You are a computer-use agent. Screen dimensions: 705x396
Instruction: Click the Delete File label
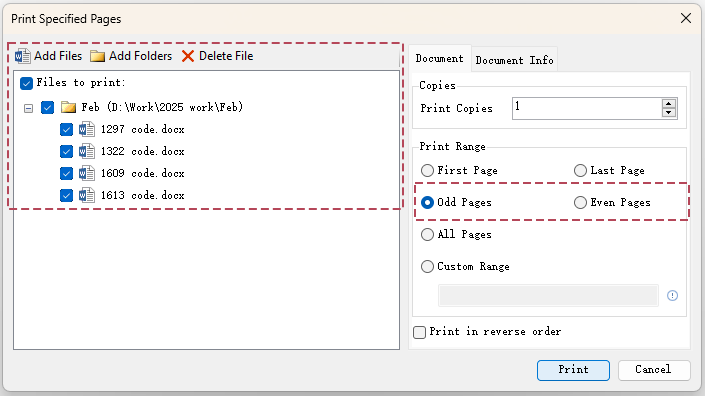point(226,56)
